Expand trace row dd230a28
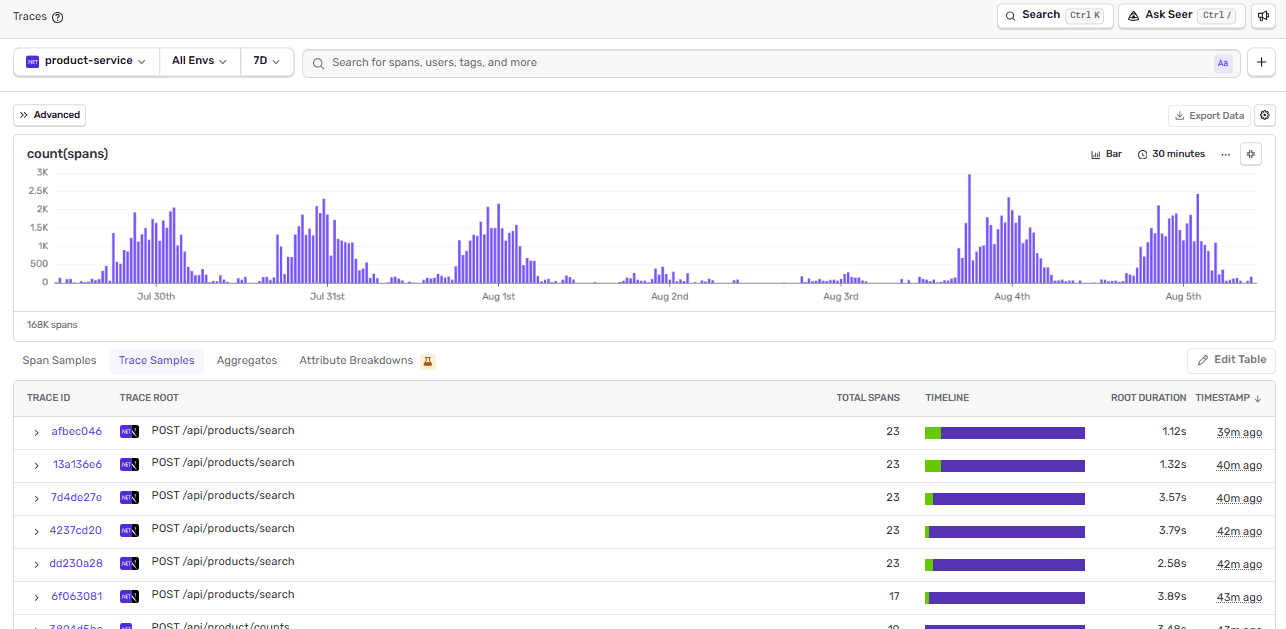The height and width of the screenshot is (629, 1286). (36, 565)
